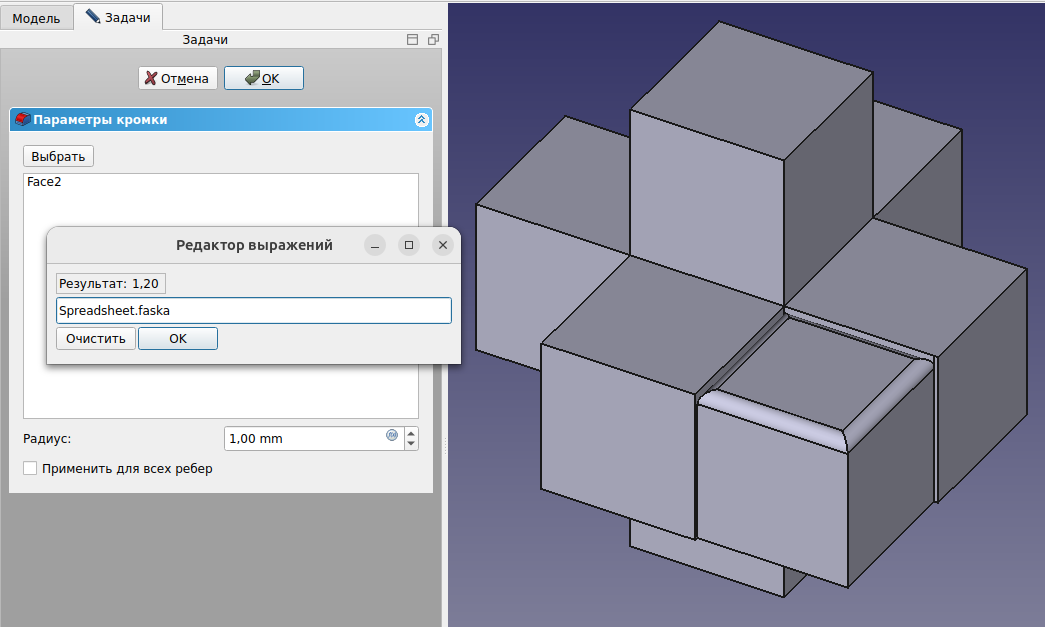The width and height of the screenshot is (1045, 627).
Task: Decrease the radius with the down arrow
Action: click(411, 444)
